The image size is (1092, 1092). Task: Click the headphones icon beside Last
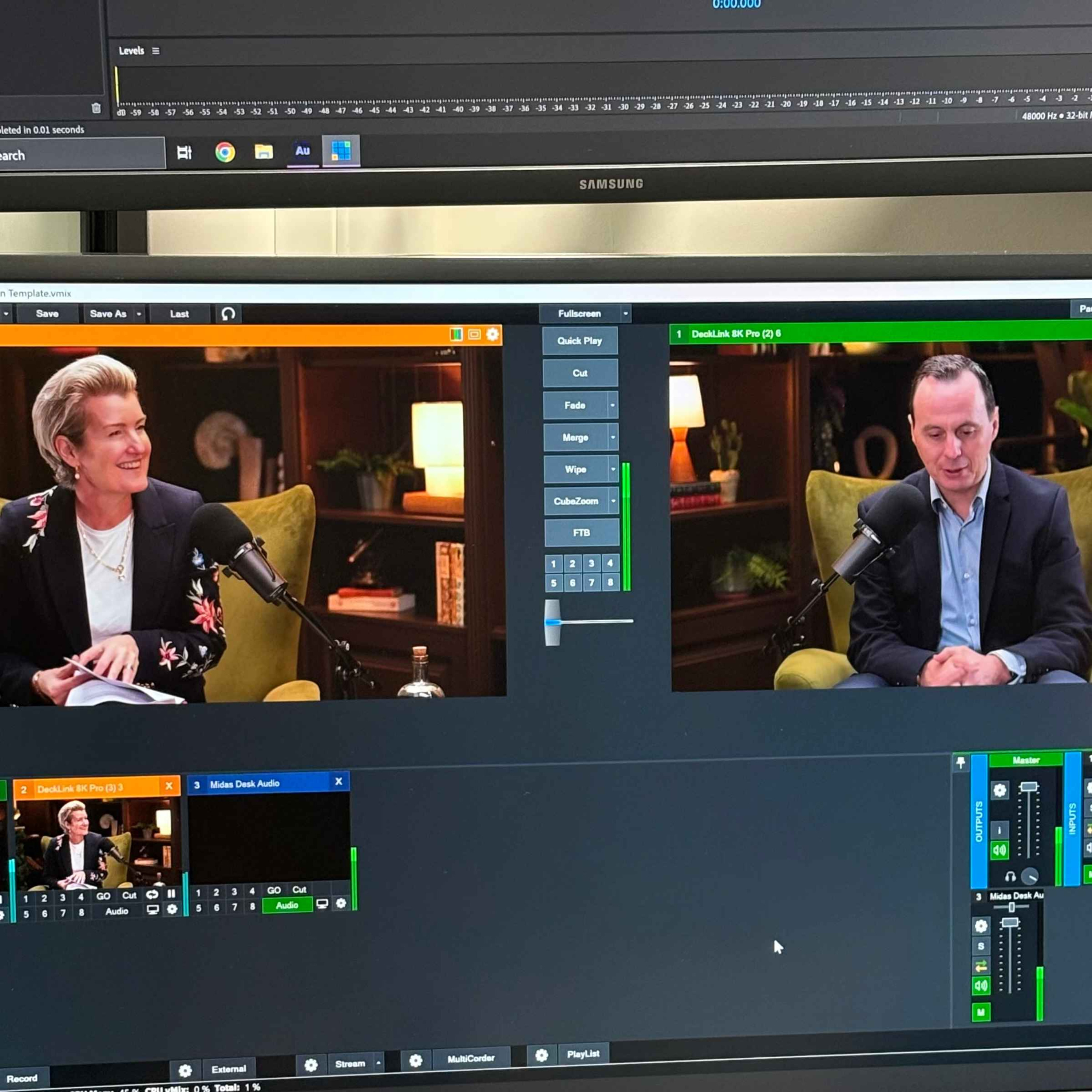pos(228,314)
